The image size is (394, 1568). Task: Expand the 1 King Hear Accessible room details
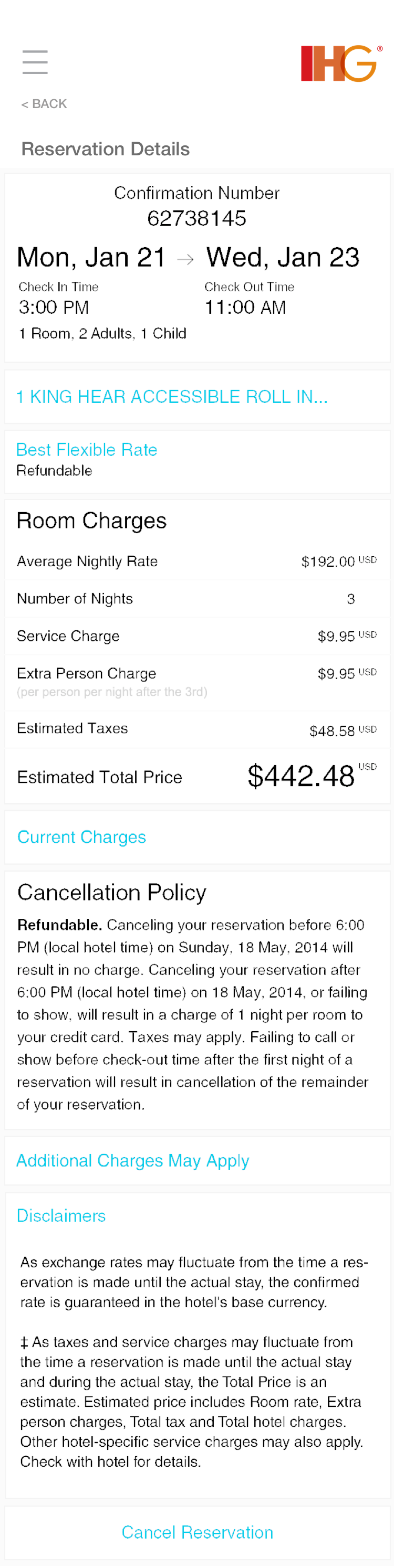[172, 397]
